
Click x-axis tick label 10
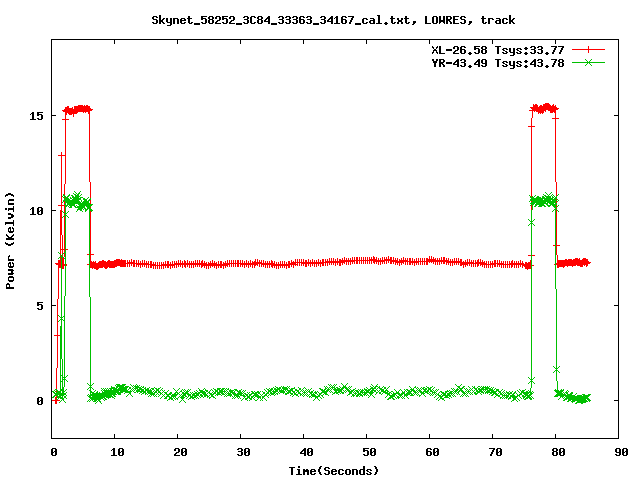pyautogui.click(x=117, y=452)
